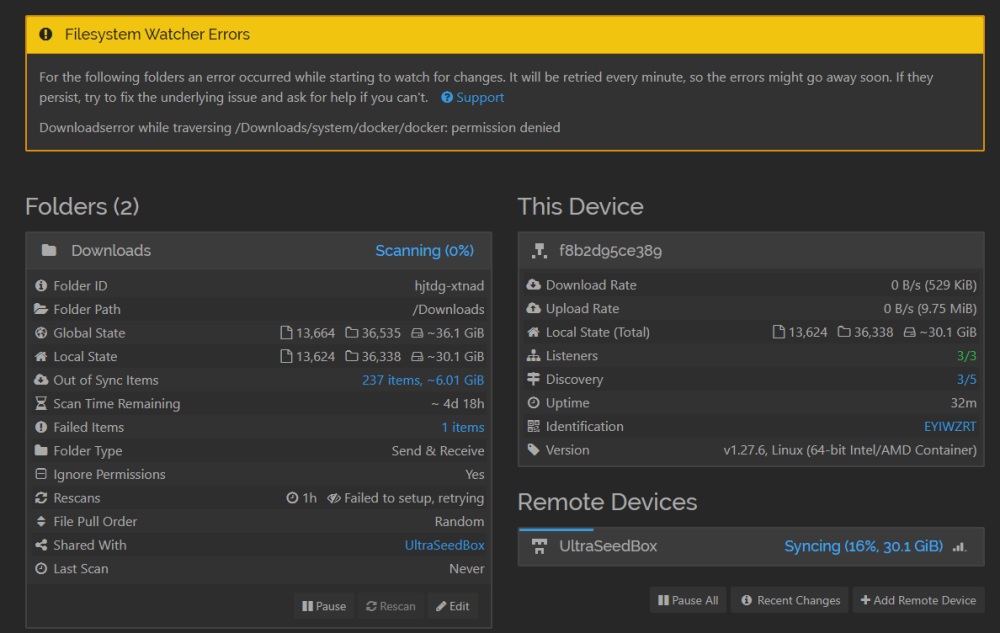
Task: Pause the Downloads folder
Action: [x=324, y=606]
